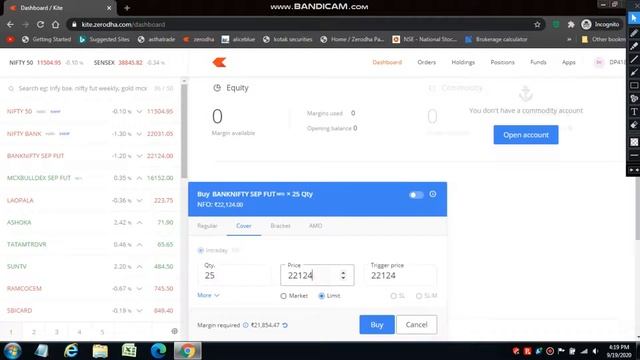Switch to AMO order tab

pyautogui.click(x=315, y=226)
